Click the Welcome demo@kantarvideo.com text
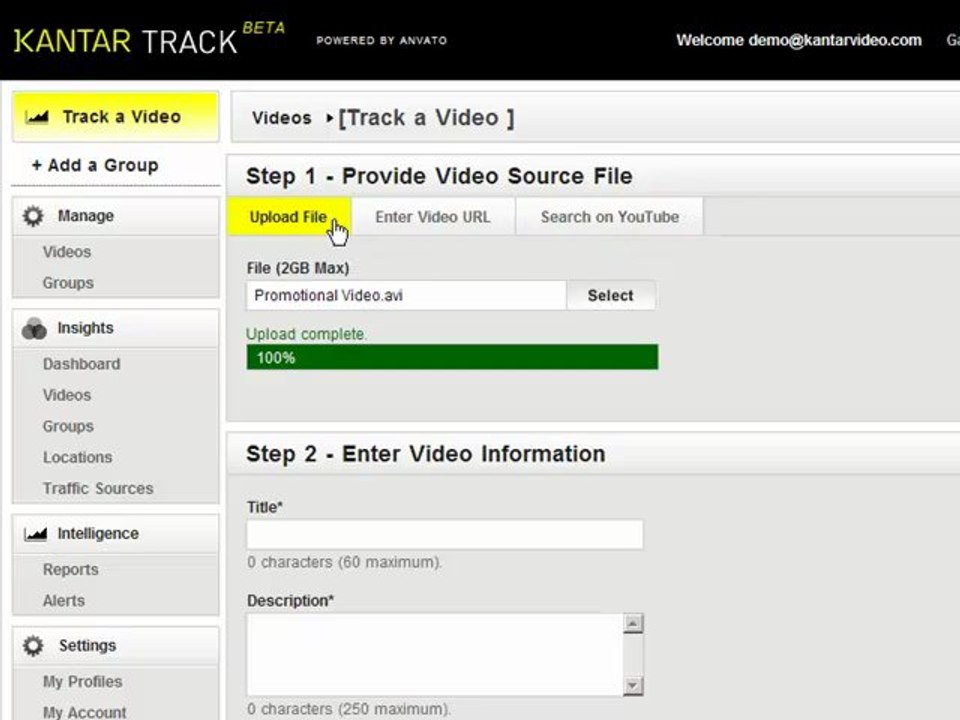 798,40
